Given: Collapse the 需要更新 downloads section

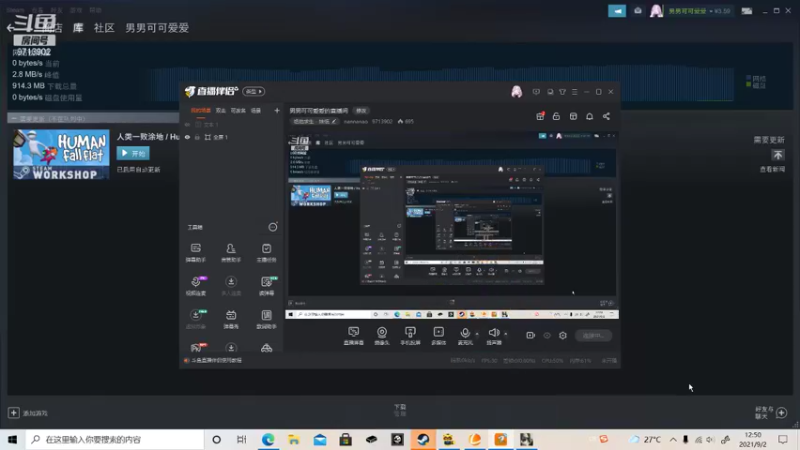Looking at the screenshot, I should [14, 118].
